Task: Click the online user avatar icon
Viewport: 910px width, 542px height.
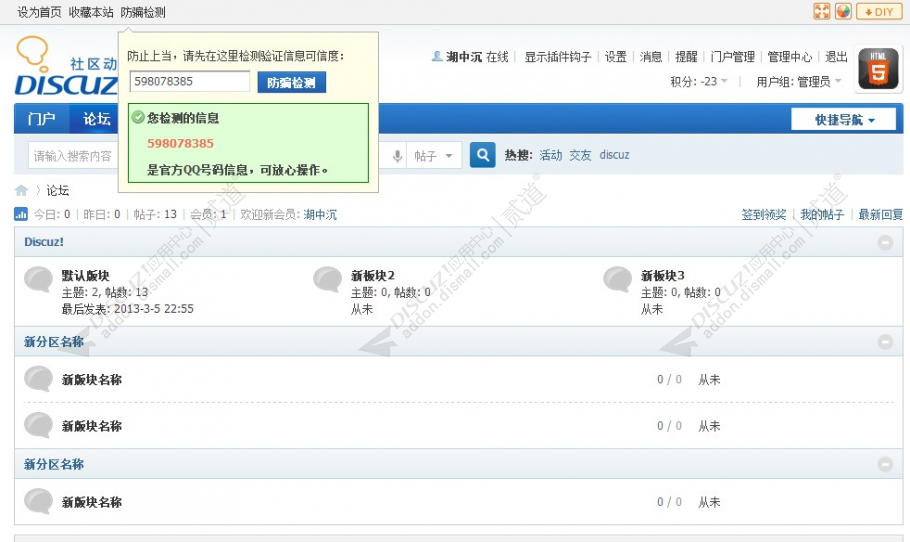Action: click(x=437, y=56)
